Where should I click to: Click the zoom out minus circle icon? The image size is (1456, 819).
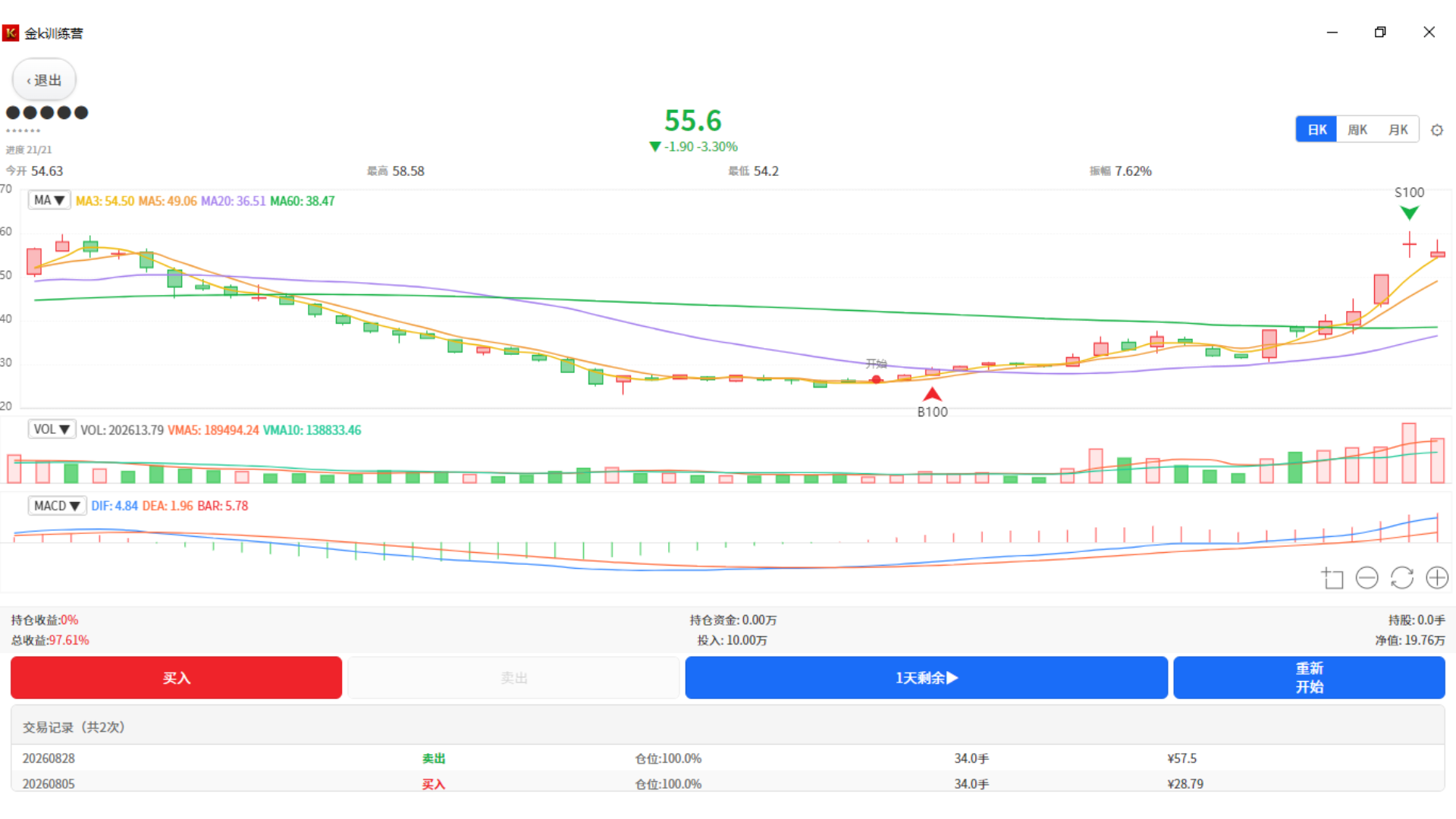click(1367, 578)
